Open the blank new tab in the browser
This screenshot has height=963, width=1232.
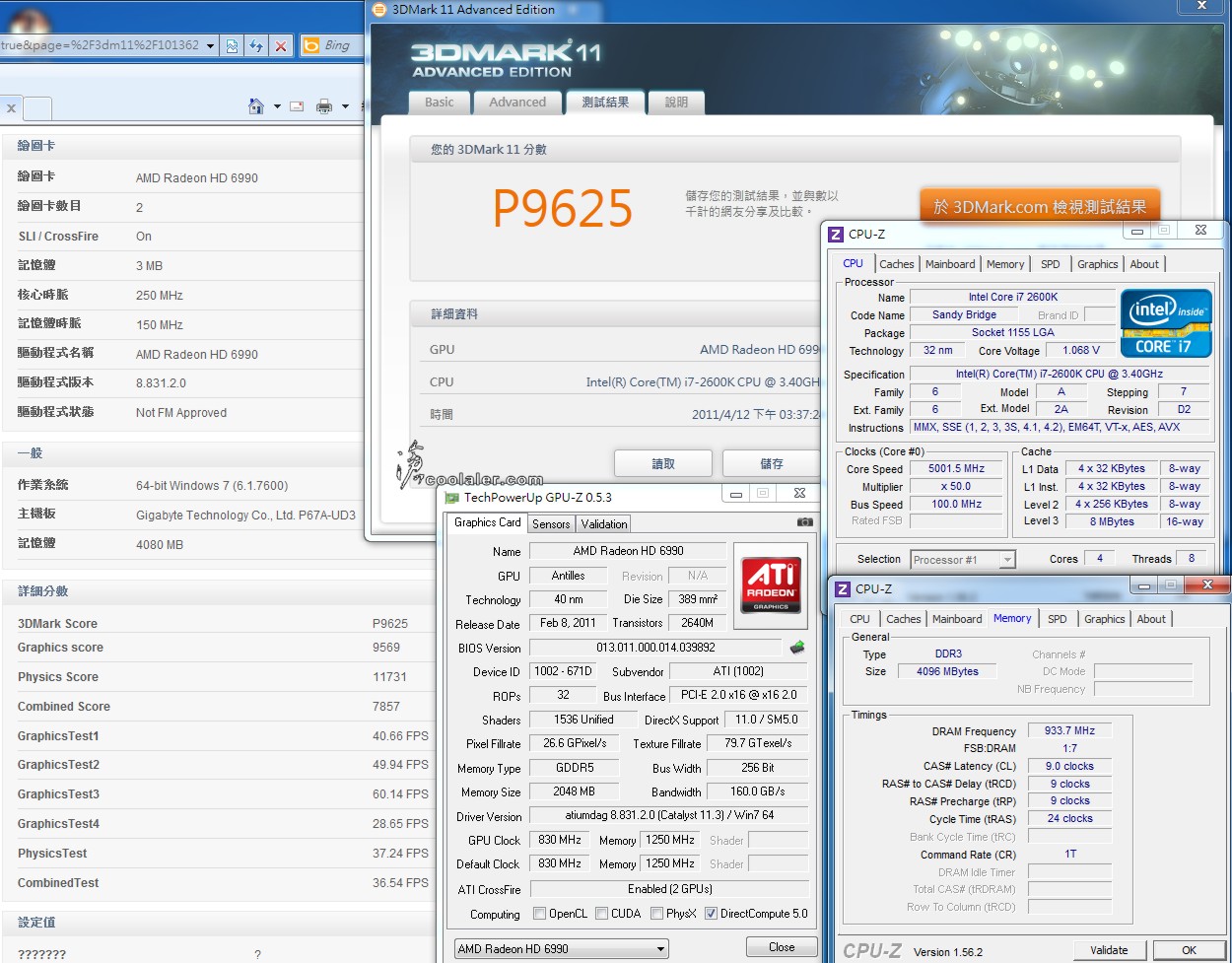pyautogui.click(x=37, y=108)
